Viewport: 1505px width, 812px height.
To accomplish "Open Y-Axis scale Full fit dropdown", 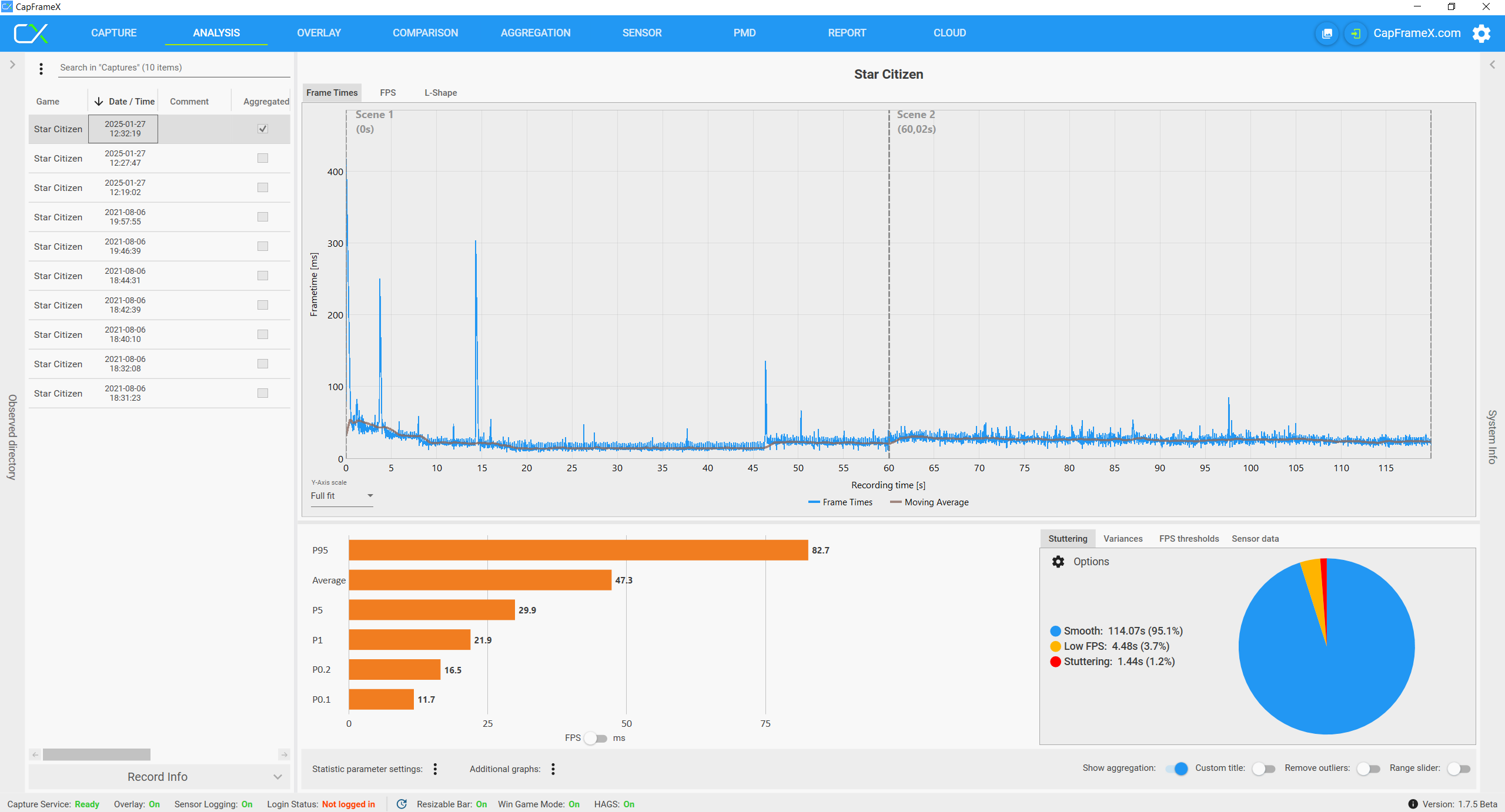I will [342, 496].
